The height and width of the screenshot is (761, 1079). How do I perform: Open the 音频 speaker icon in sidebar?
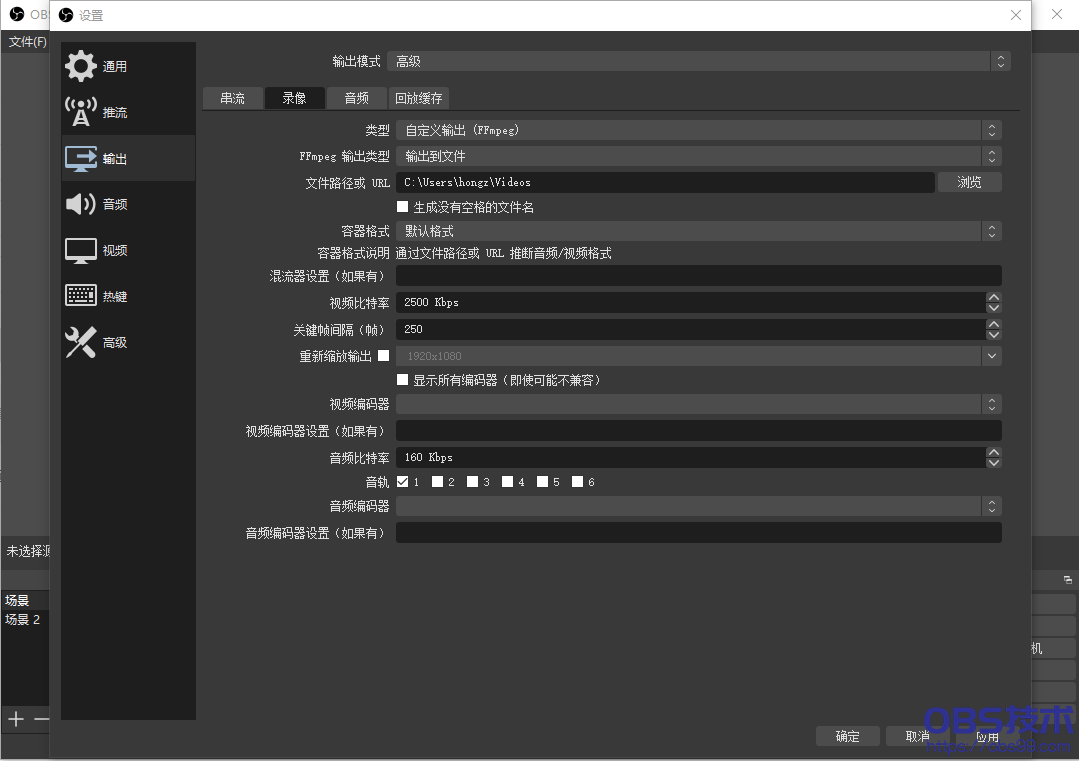(81, 204)
